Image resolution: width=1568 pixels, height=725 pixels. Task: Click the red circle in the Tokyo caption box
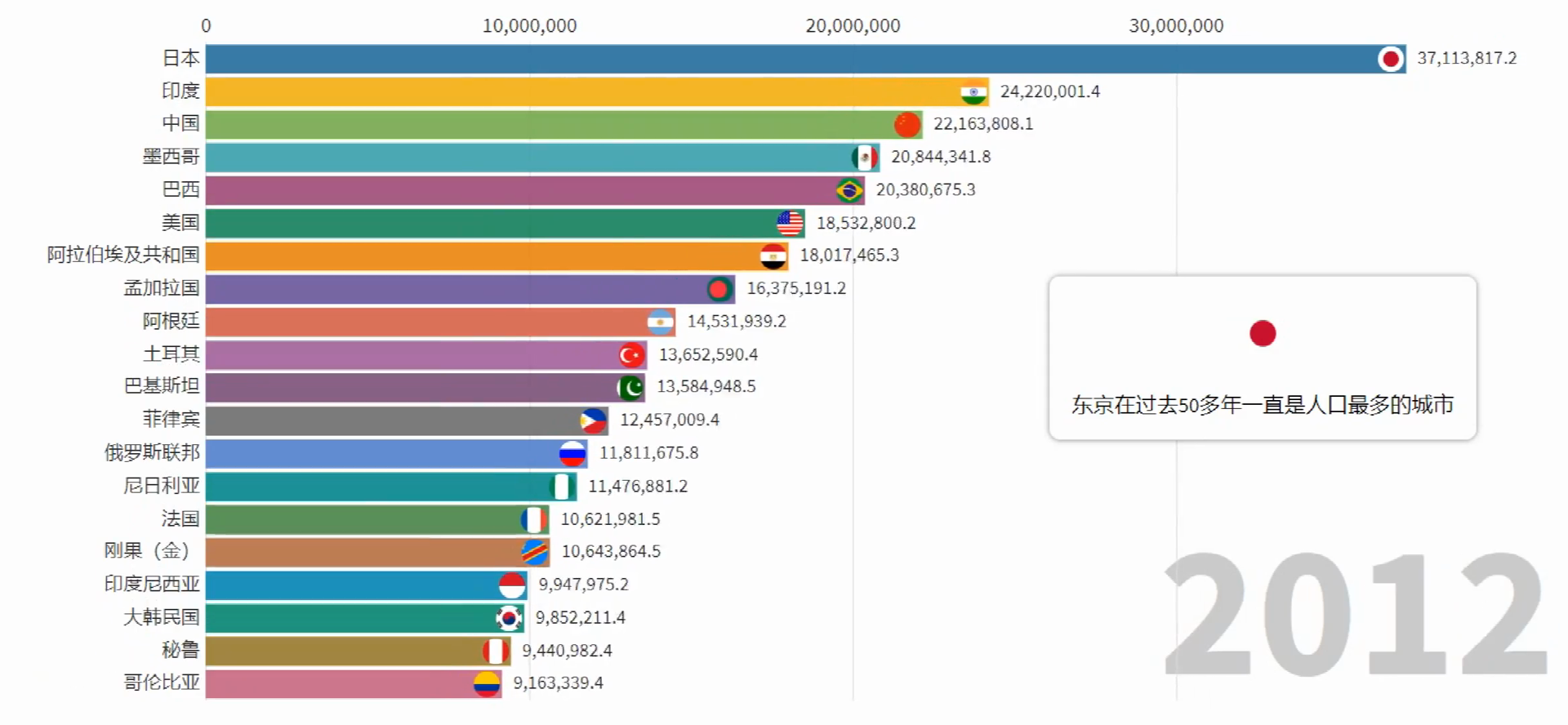[x=1262, y=333]
